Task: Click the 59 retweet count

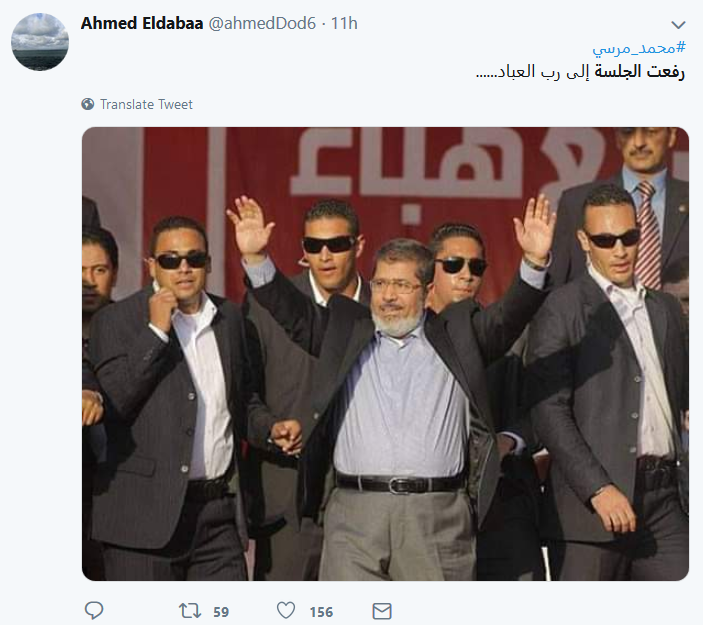Action: 221,612
